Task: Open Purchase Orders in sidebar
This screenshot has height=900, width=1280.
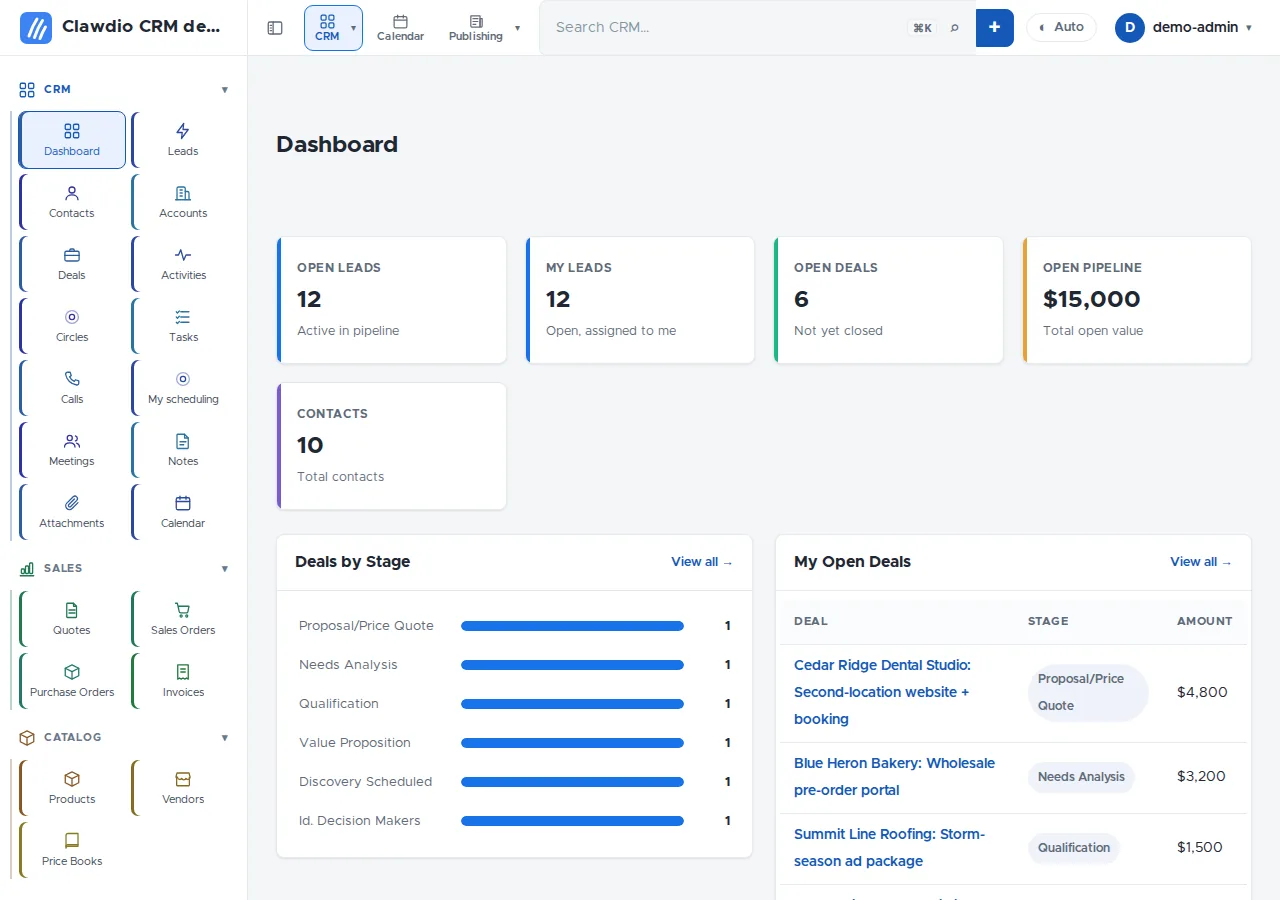Action: 72,681
